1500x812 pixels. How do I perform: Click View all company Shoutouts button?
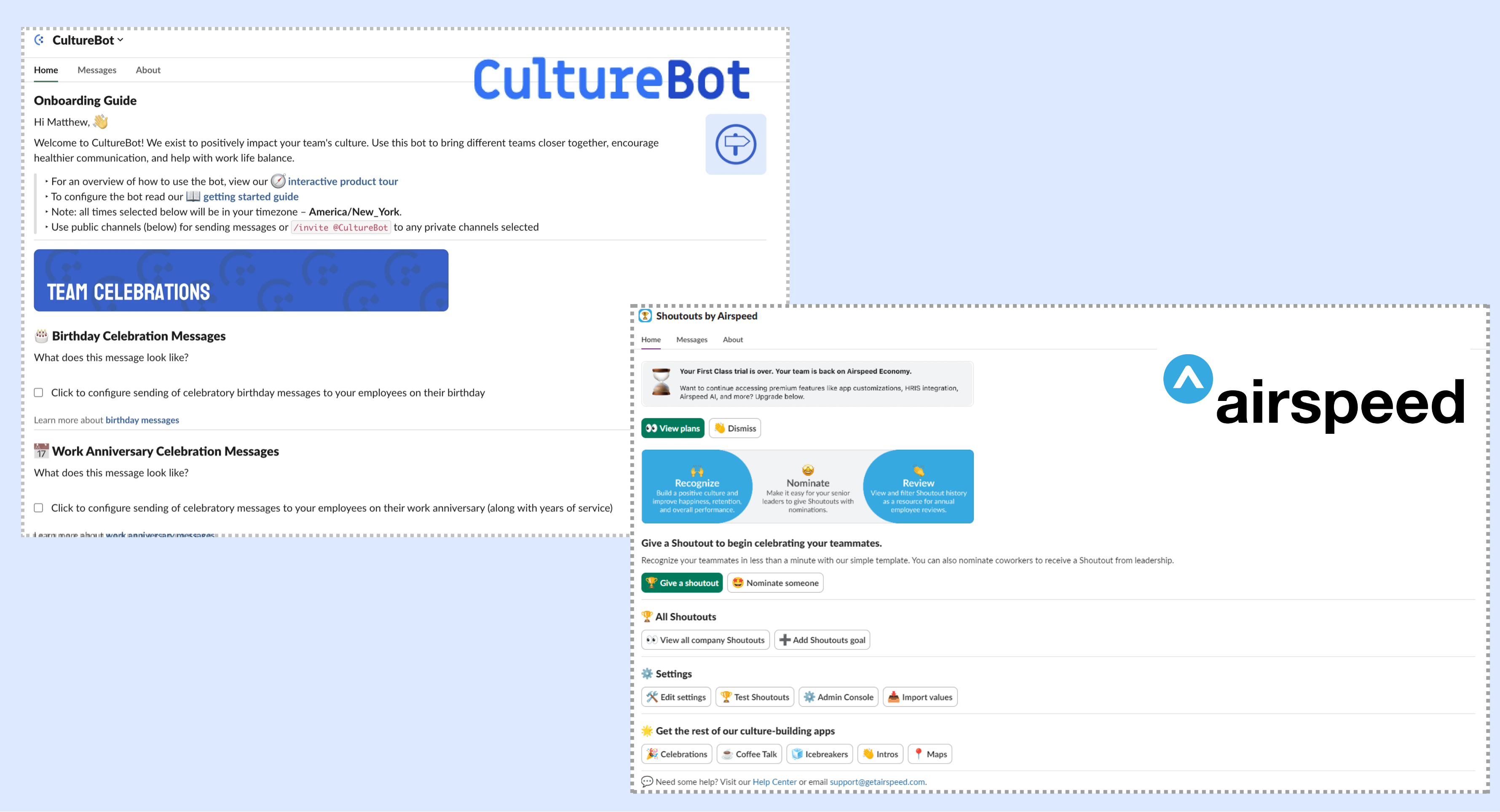[705, 640]
